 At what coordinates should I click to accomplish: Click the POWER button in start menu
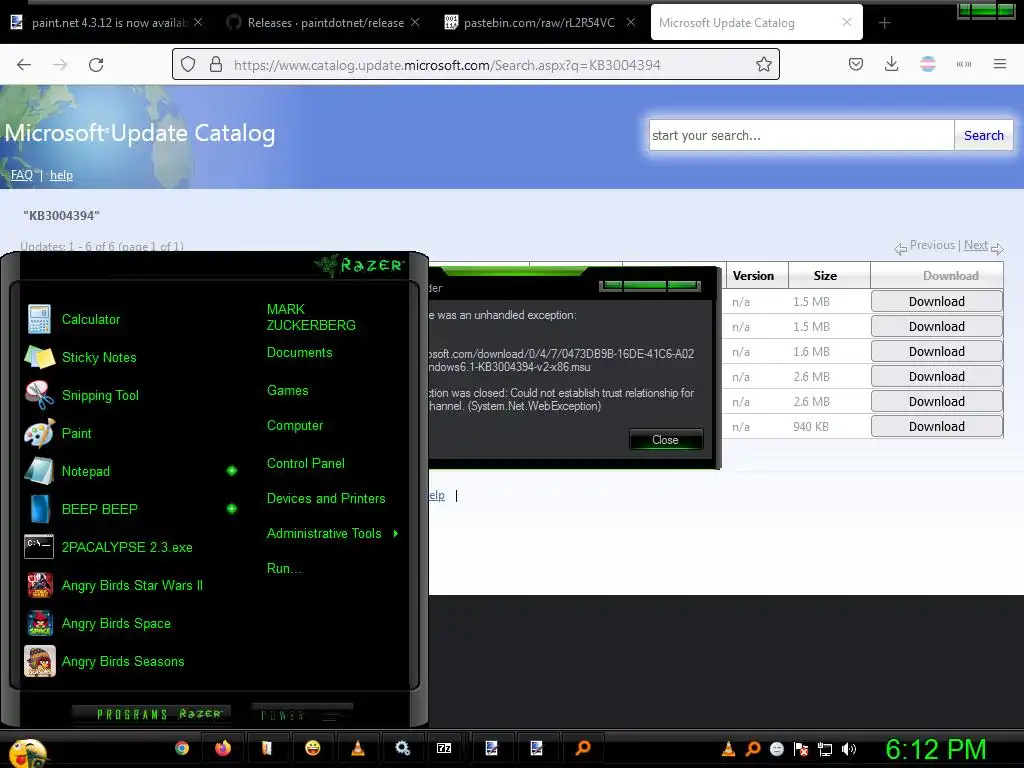302,715
